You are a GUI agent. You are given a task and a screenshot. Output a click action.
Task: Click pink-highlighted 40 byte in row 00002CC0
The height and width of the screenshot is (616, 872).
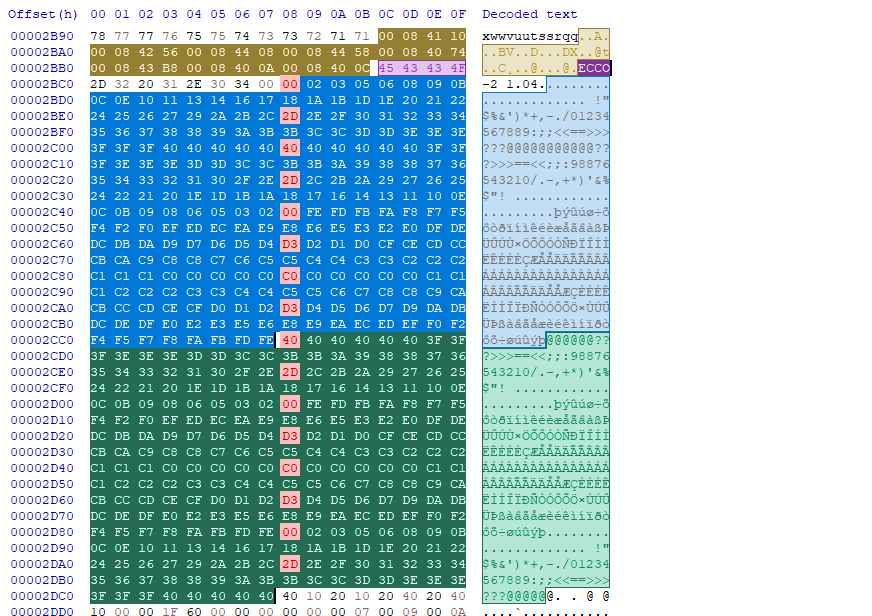point(290,340)
